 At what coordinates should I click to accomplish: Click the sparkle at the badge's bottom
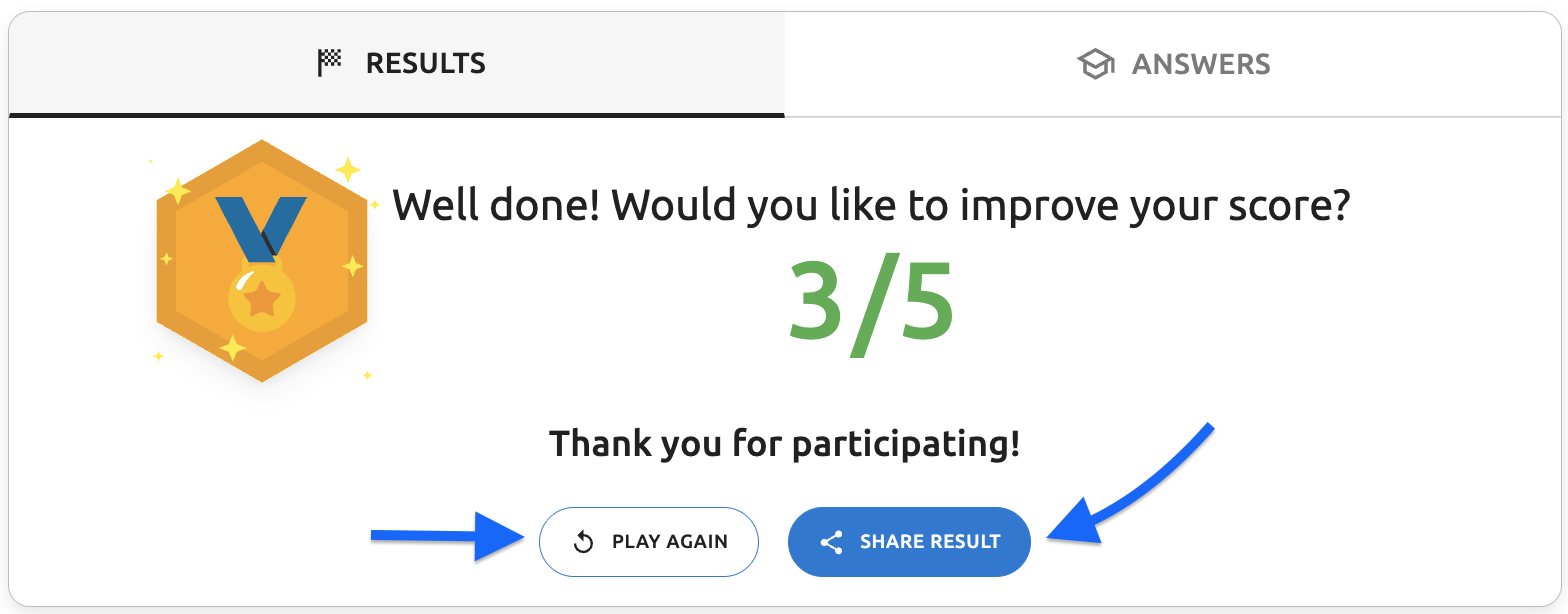(232, 348)
